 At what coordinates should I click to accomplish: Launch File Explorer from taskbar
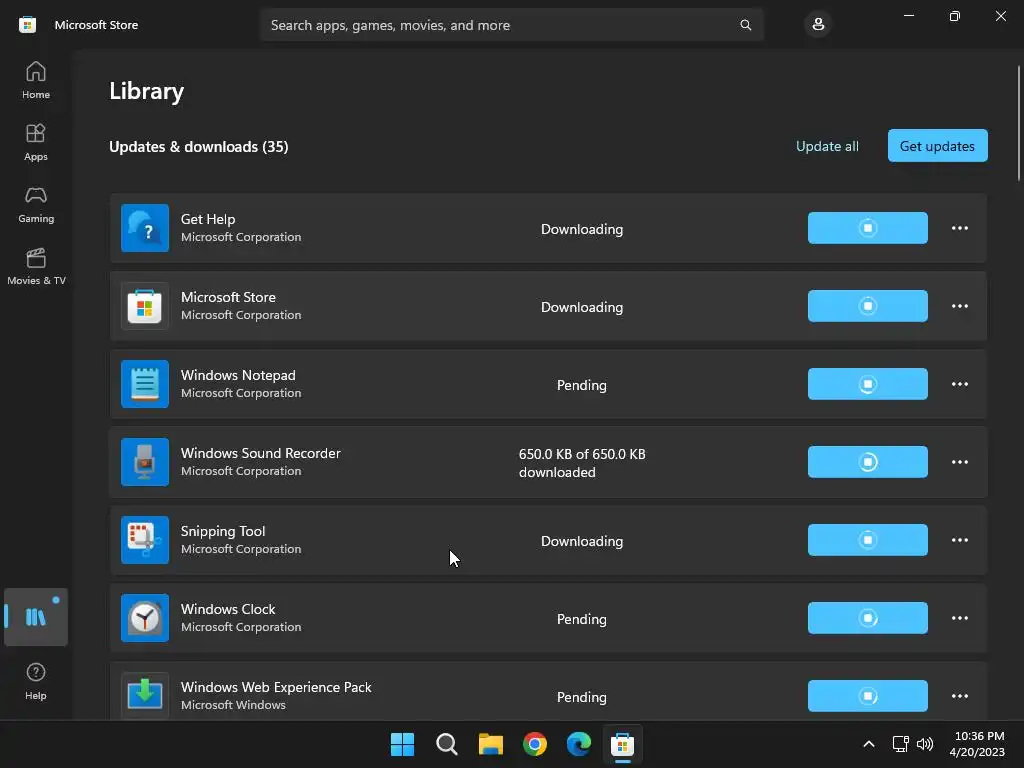click(490, 744)
